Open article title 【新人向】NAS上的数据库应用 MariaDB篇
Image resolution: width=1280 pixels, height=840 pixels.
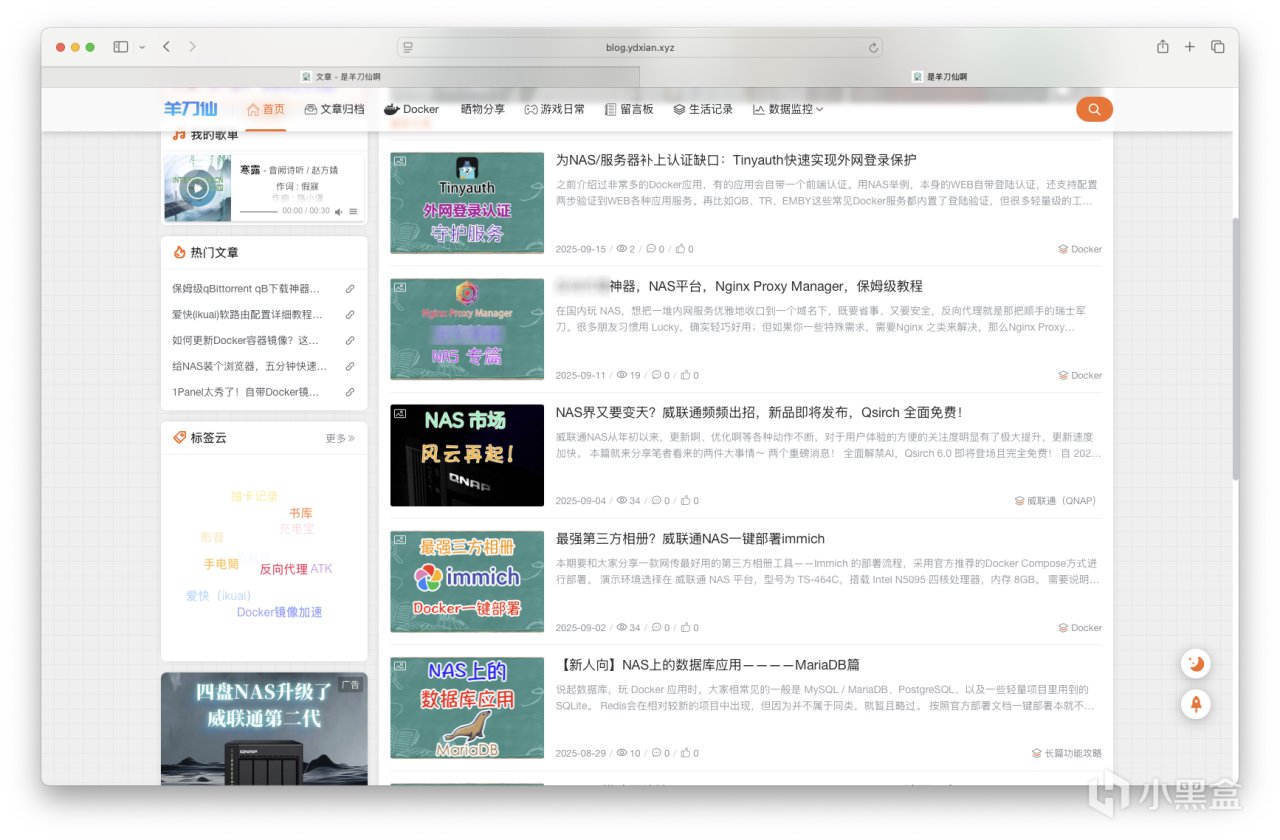pyautogui.click(x=708, y=665)
